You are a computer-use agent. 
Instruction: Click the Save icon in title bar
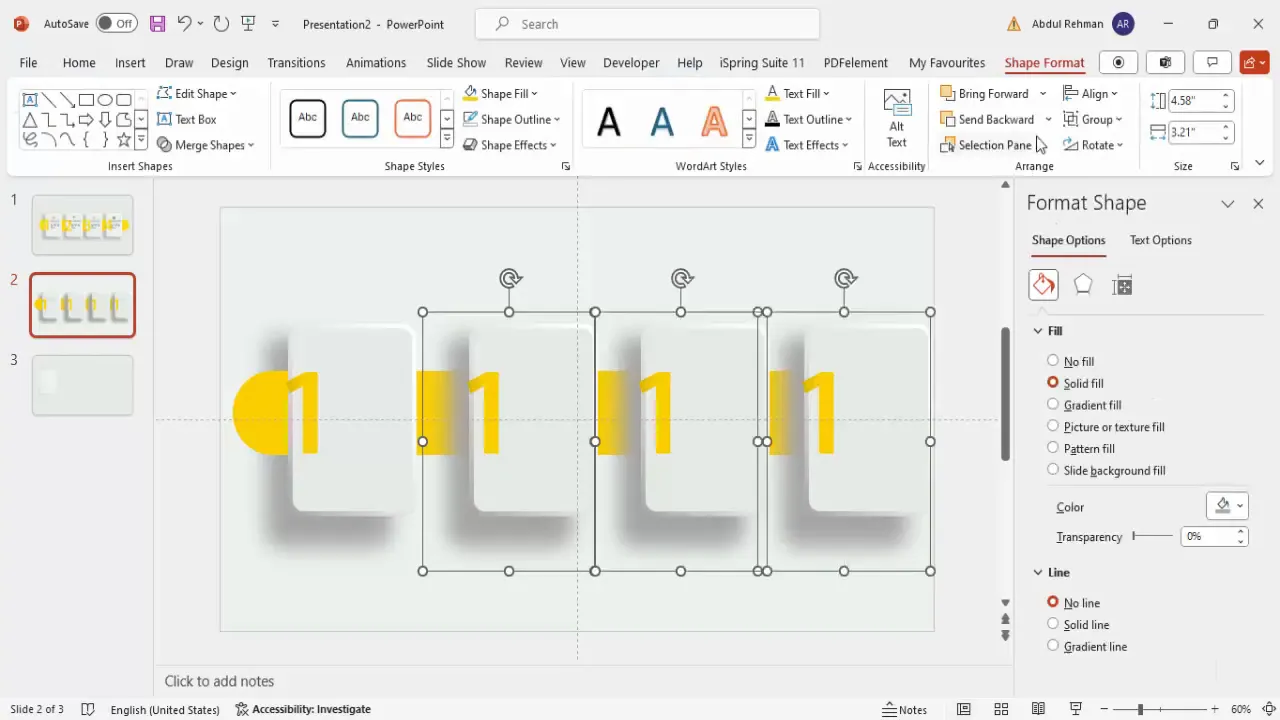click(157, 23)
